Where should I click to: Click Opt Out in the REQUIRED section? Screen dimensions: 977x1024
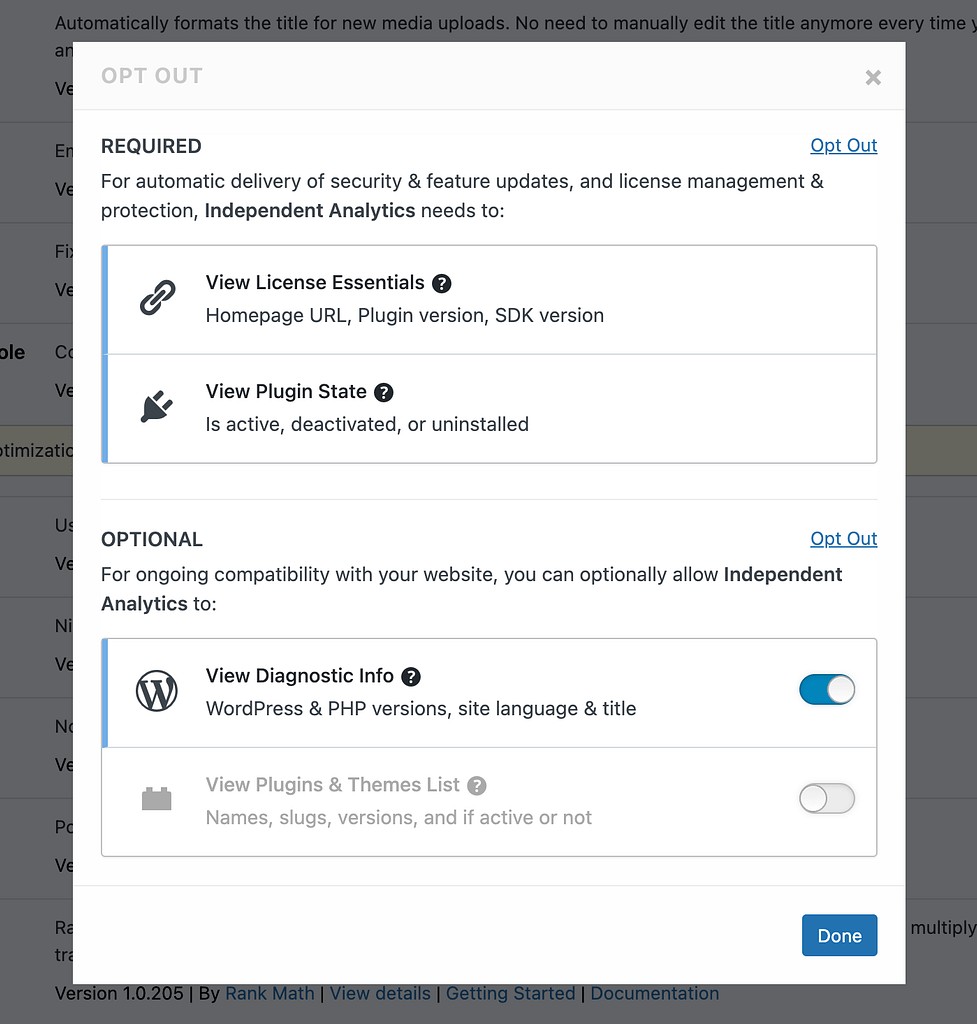point(843,146)
